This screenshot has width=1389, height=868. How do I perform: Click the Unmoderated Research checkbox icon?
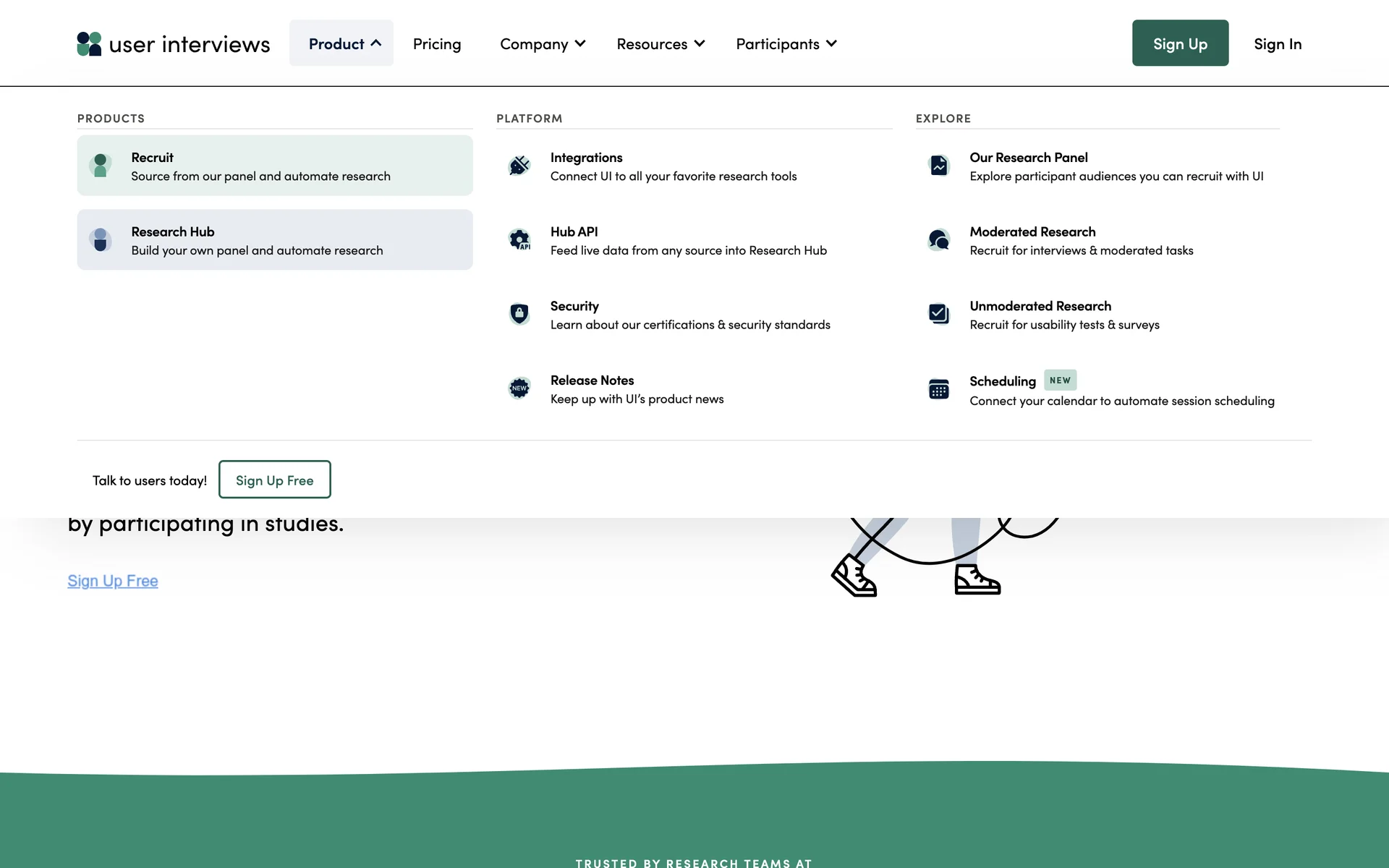[x=938, y=314]
